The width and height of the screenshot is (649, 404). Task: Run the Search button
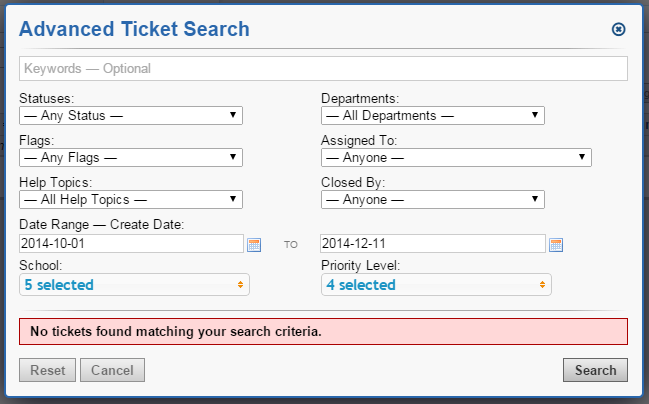point(595,370)
